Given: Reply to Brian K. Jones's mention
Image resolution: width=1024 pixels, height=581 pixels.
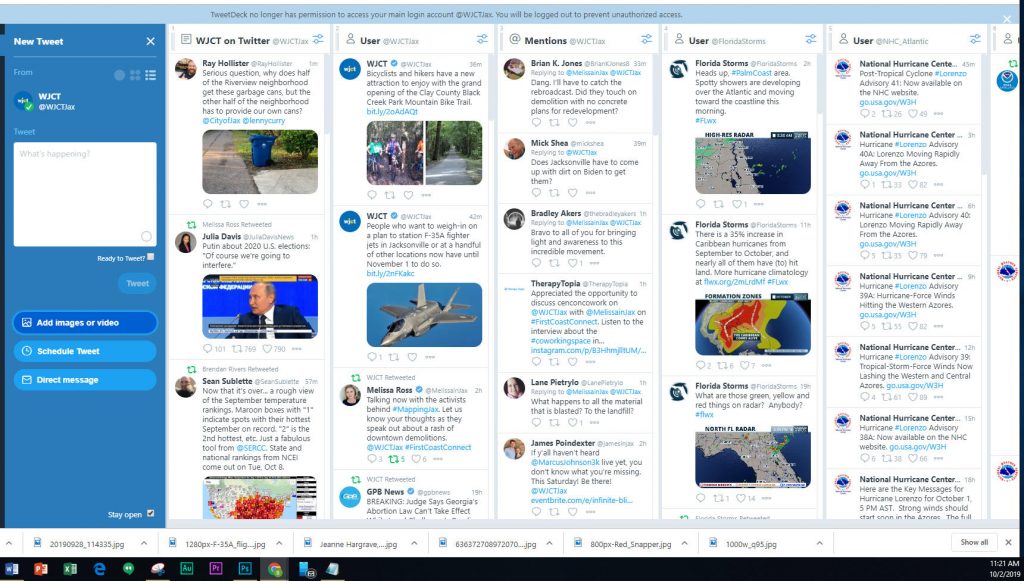Looking at the screenshot, I should [x=537, y=122].
